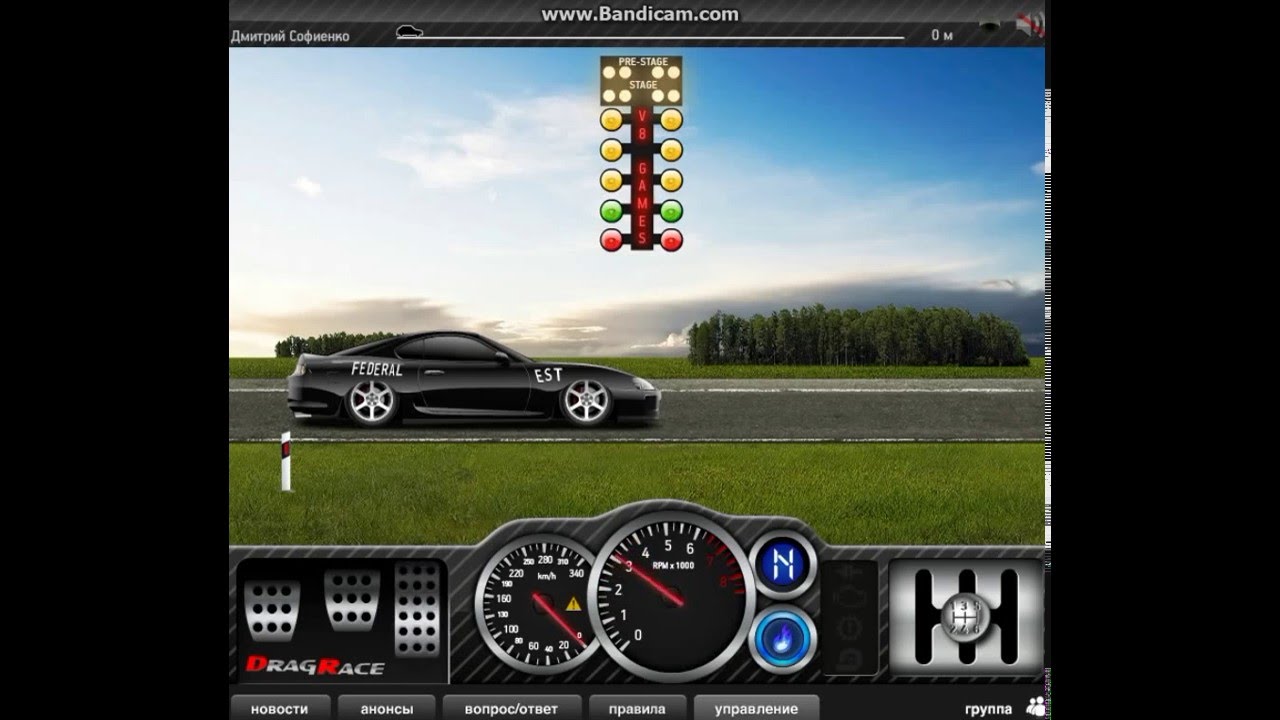1280x720 pixels.
Task: Activate the blue nitro flame button
Action: pyautogui.click(x=783, y=638)
